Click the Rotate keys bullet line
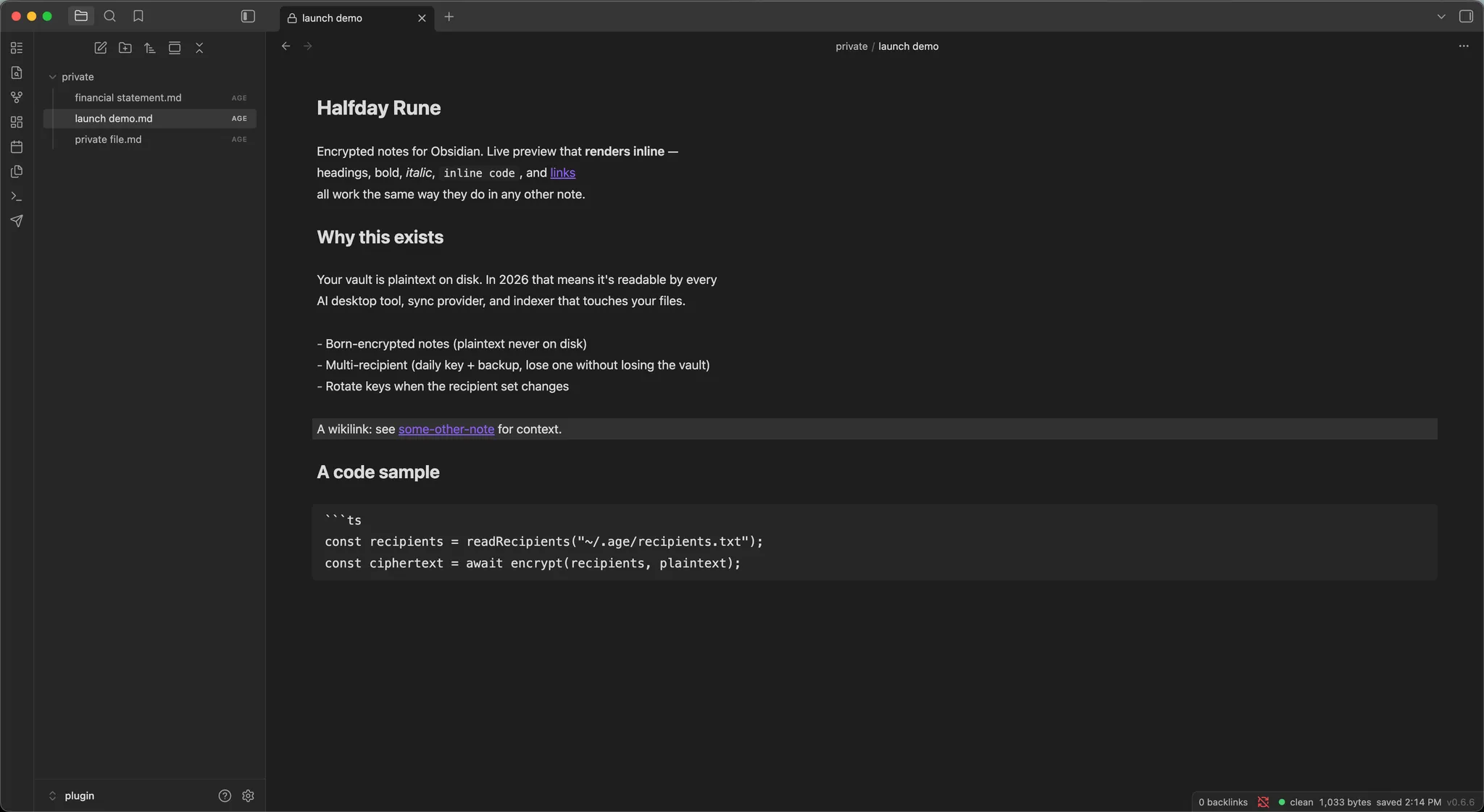 (443, 387)
